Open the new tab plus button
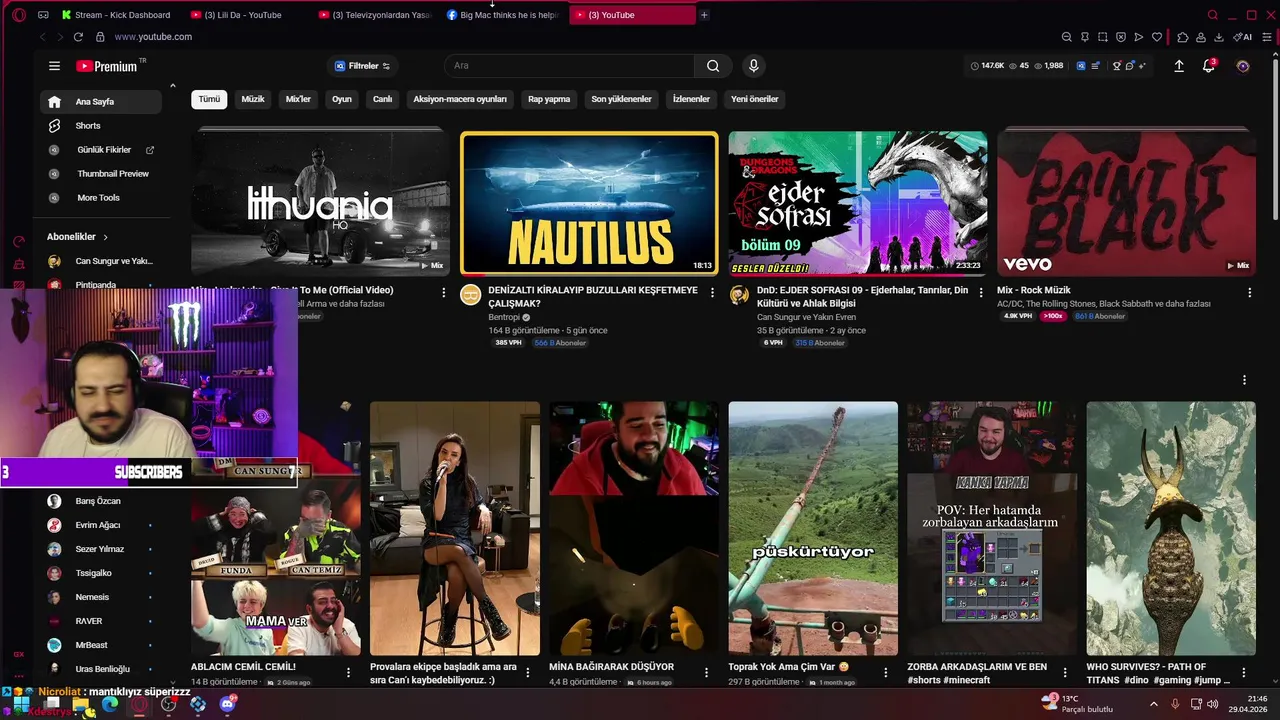Screen dimensions: 1280x720 (704, 15)
